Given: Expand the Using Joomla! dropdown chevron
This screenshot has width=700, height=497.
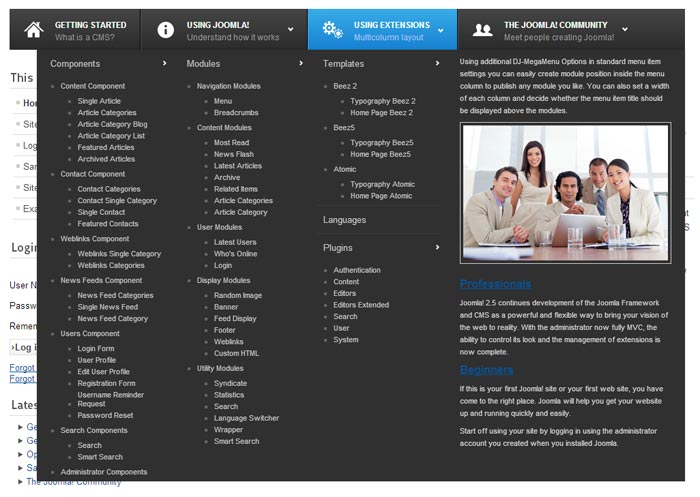Looking at the screenshot, I should [291, 29].
